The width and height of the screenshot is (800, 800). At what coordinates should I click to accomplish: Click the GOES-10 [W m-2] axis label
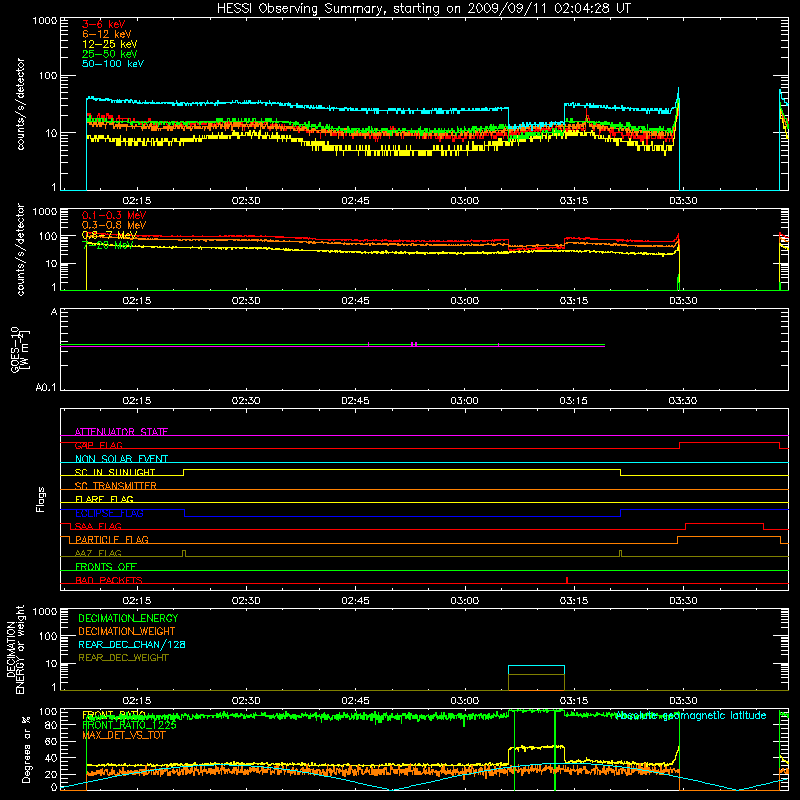click(x=19, y=349)
